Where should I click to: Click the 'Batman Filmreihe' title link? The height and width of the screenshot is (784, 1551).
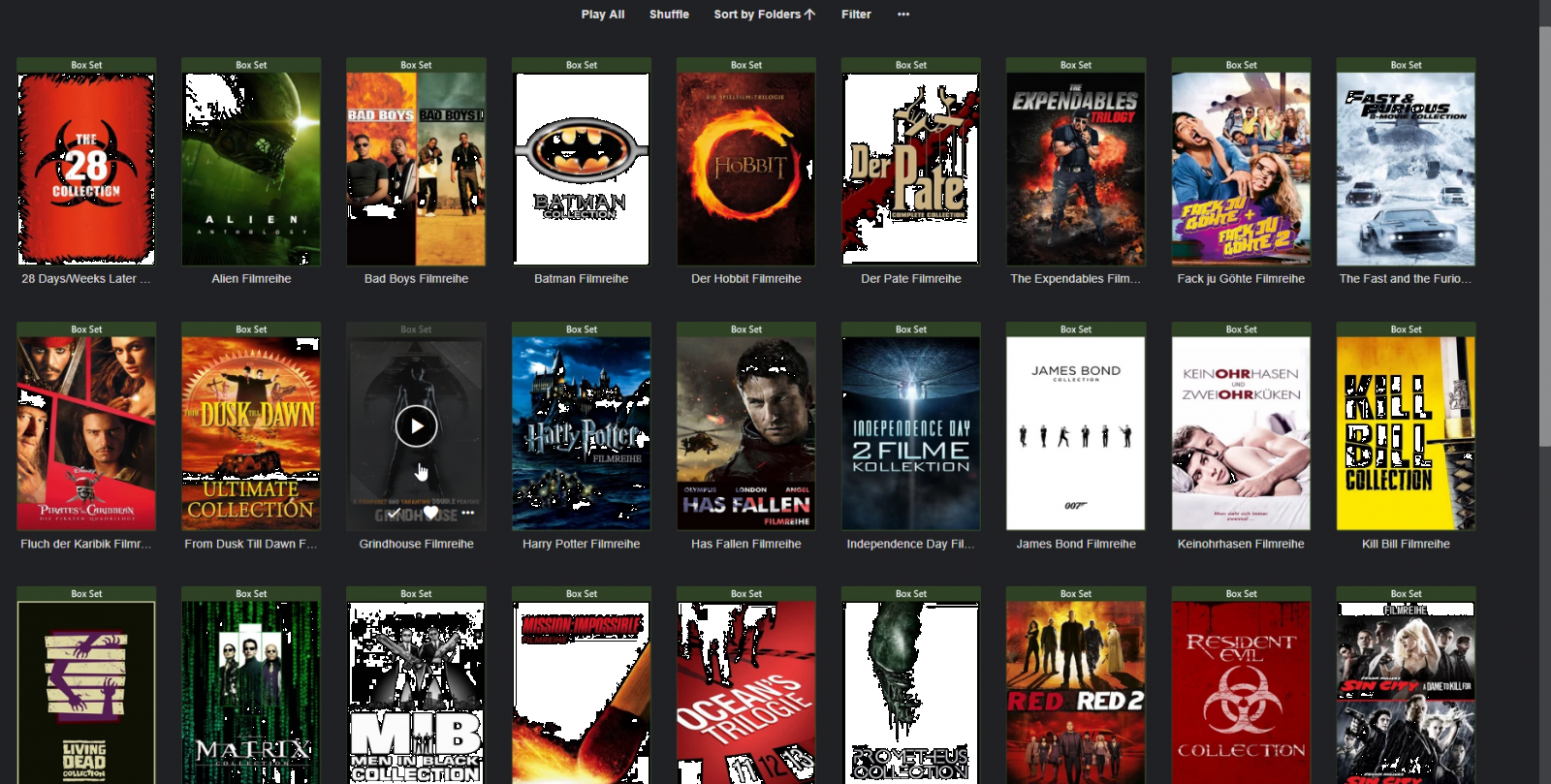click(x=582, y=279)
